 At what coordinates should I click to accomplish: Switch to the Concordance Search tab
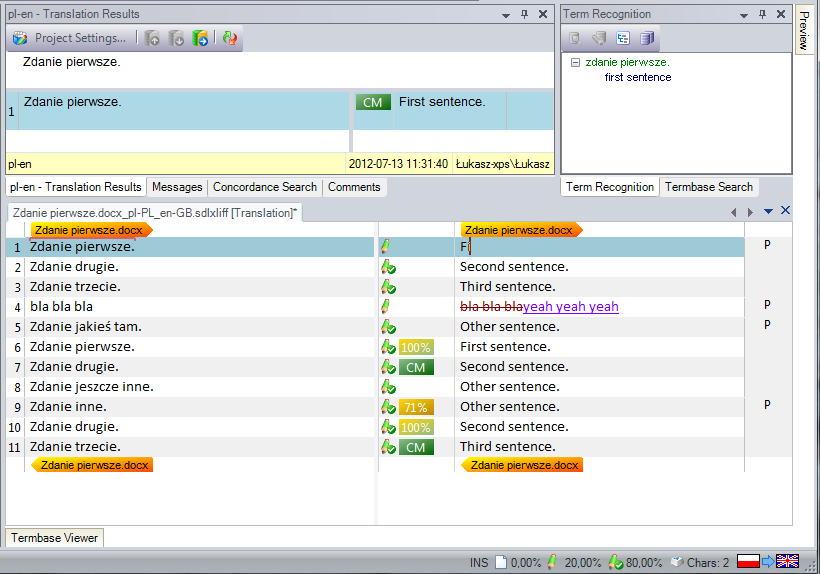tap(265, 187)
